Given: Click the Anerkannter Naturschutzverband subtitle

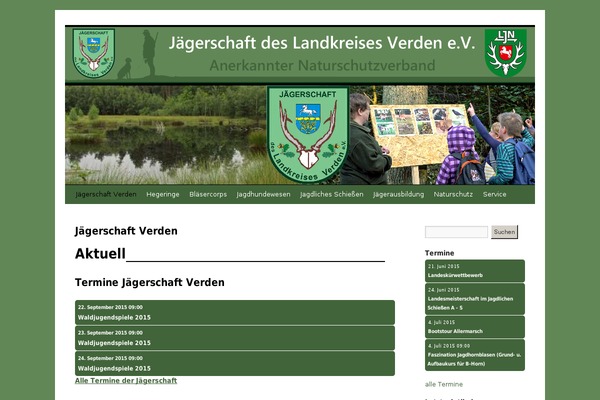Looking at the screenshot, I should (322, 65).
